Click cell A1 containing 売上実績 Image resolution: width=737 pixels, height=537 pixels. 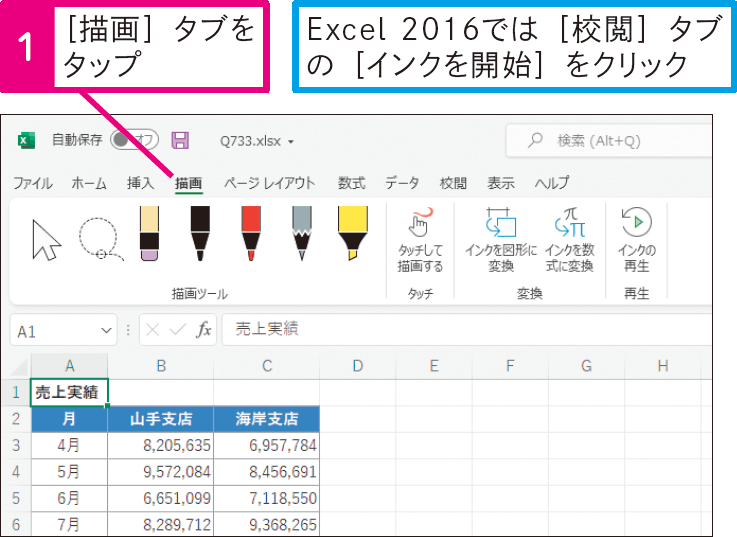pyautogui.click(x=70, y=392)
